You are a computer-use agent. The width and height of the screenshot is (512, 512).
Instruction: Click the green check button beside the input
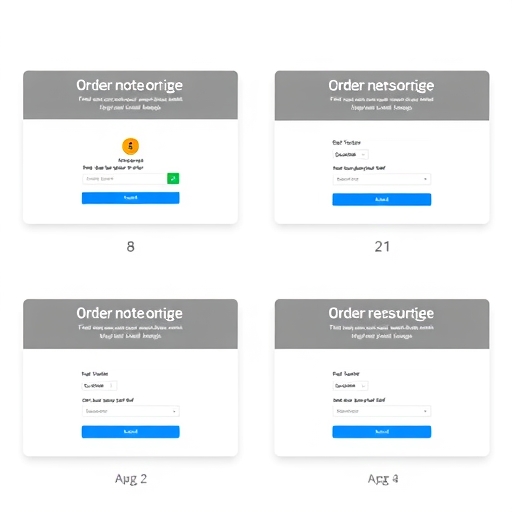click(173, 179)
